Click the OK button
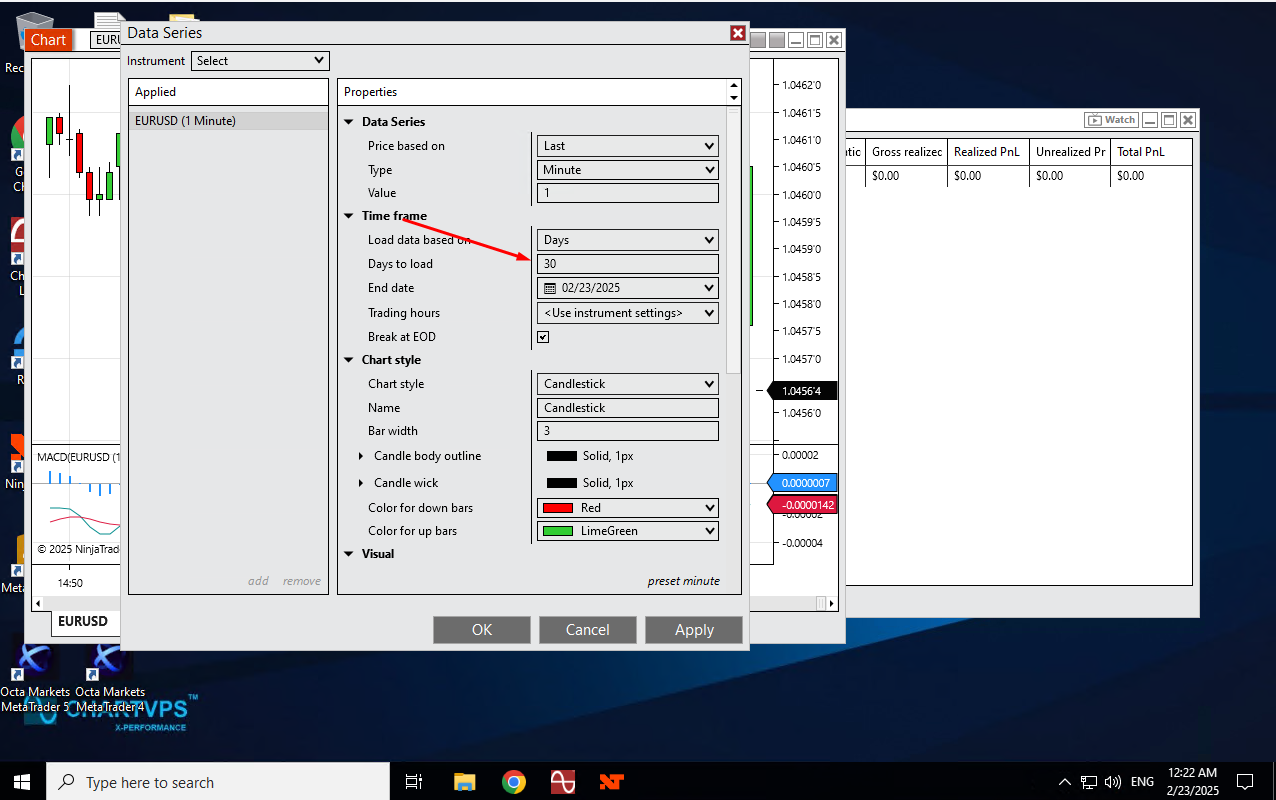Viewport: 1276px width, 800px height. coord(481,630)
